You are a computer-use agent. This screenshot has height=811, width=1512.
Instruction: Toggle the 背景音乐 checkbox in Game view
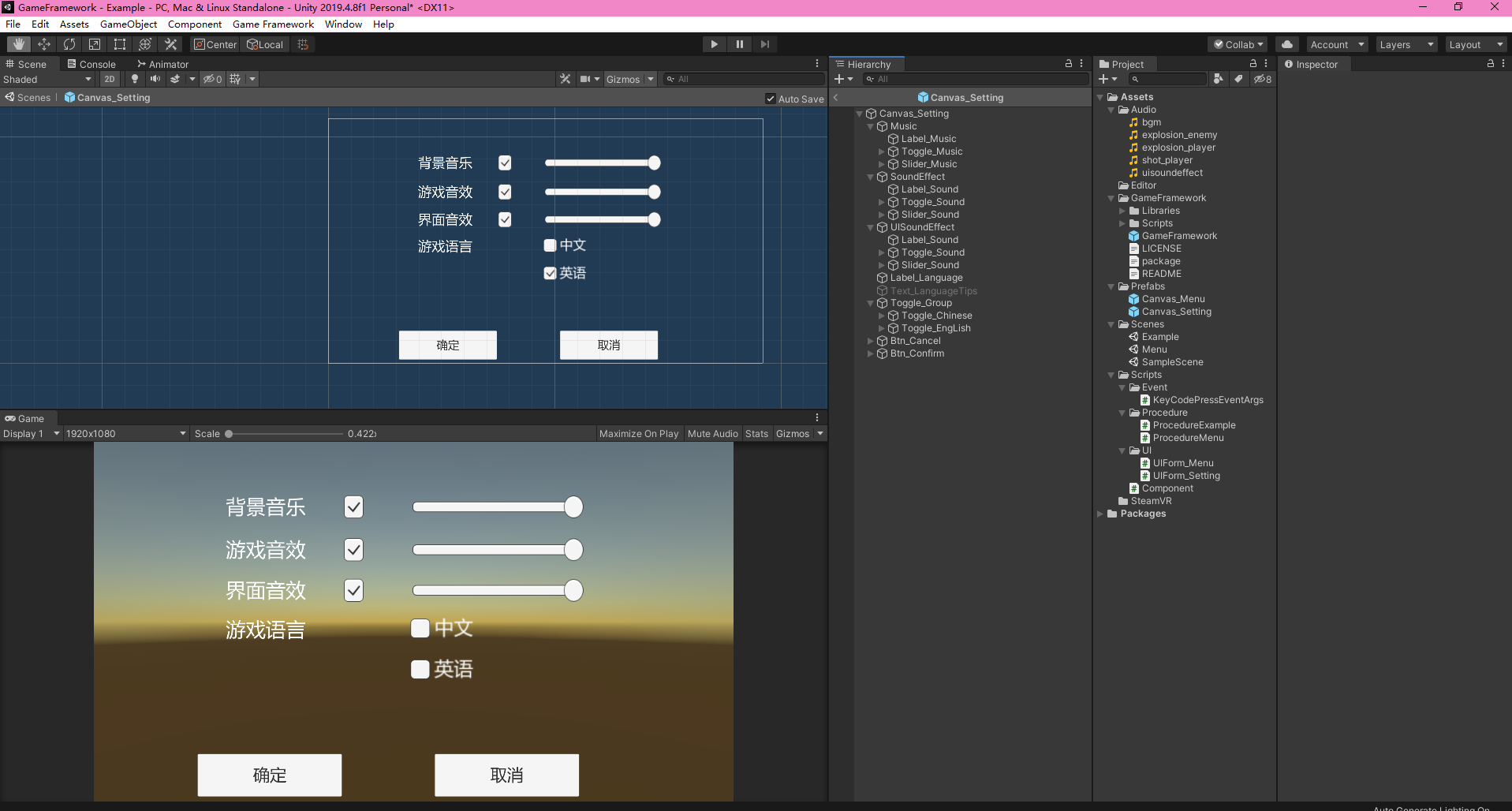(x=353, y=507)
